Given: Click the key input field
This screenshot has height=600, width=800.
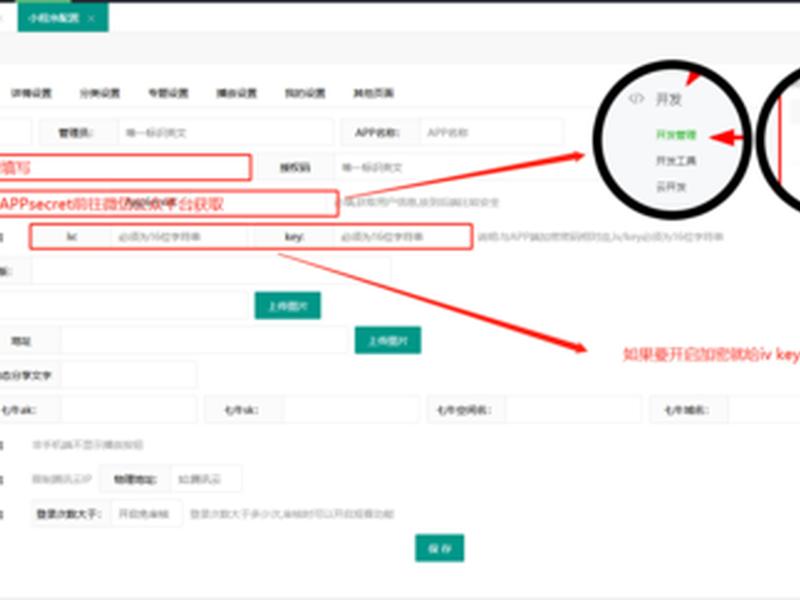Looking at the screenshot, I should (x=403, y=237).
